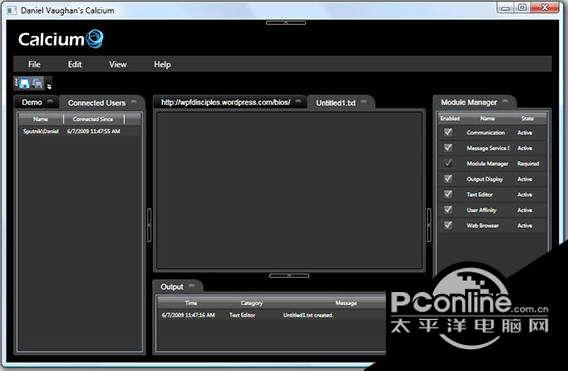Select the Text Editor module name
This screenshot has height=371, width=568.
pos(480,195)
